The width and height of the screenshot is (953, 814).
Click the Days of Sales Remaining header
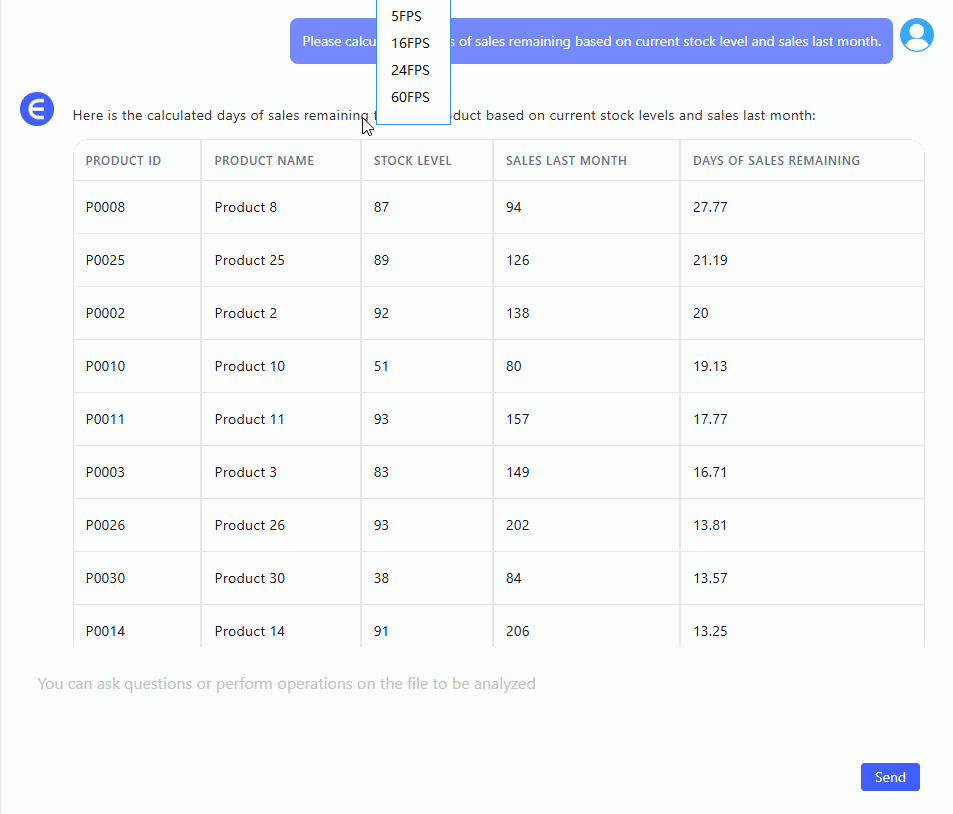tap(776, 161)
